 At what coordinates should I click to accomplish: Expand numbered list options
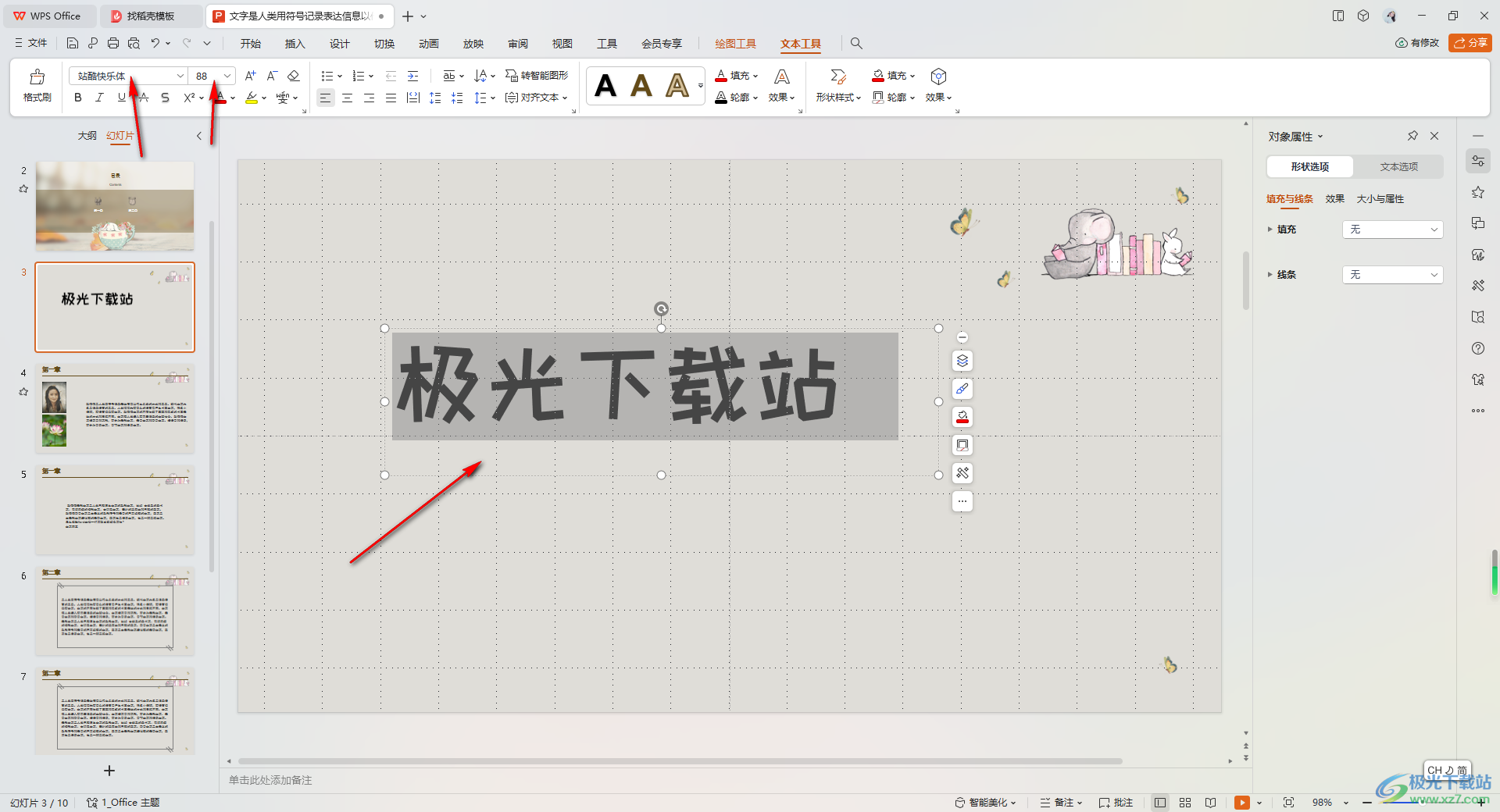(371, 77)
